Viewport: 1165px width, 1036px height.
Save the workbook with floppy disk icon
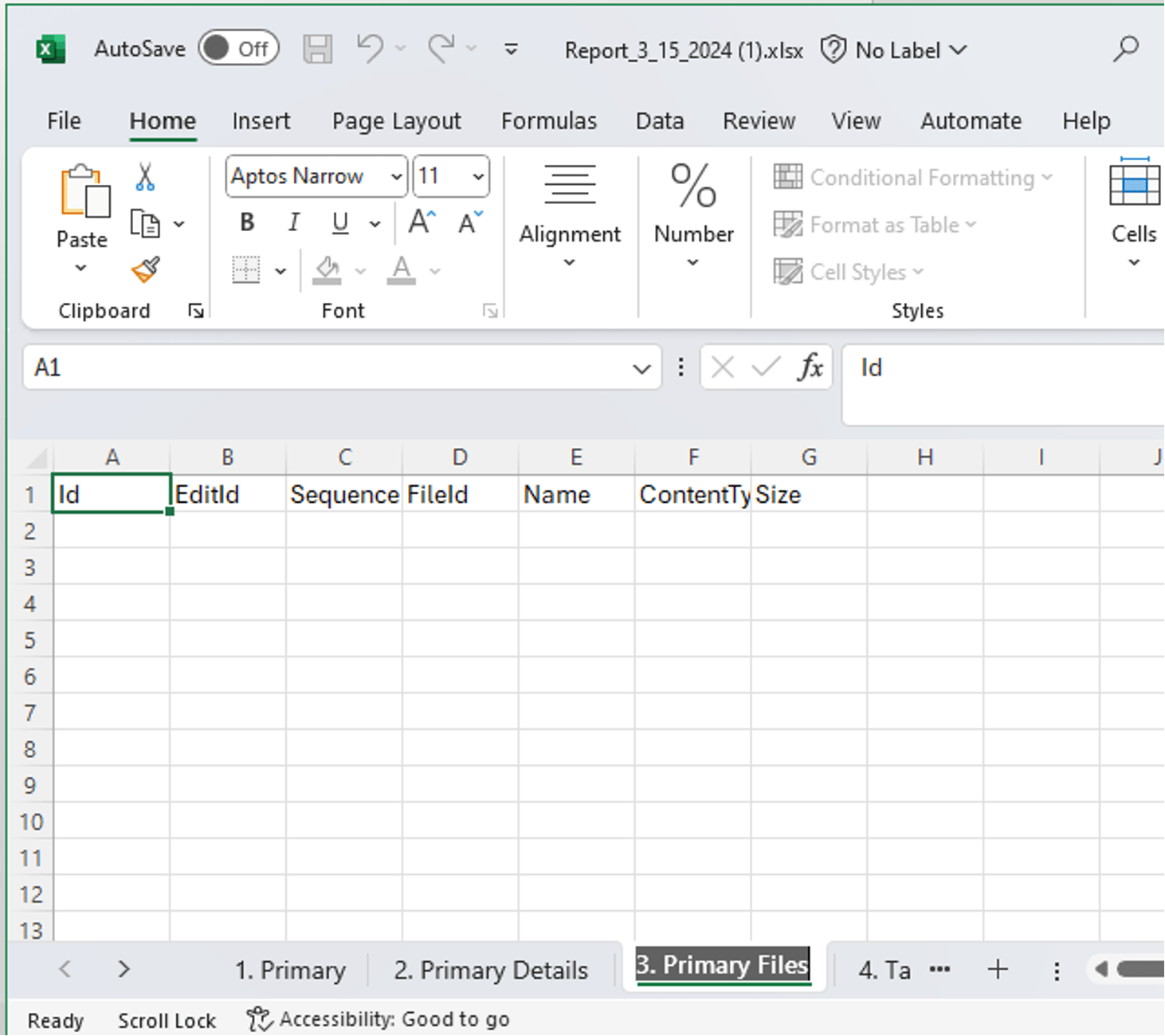[x=317, y=49]
